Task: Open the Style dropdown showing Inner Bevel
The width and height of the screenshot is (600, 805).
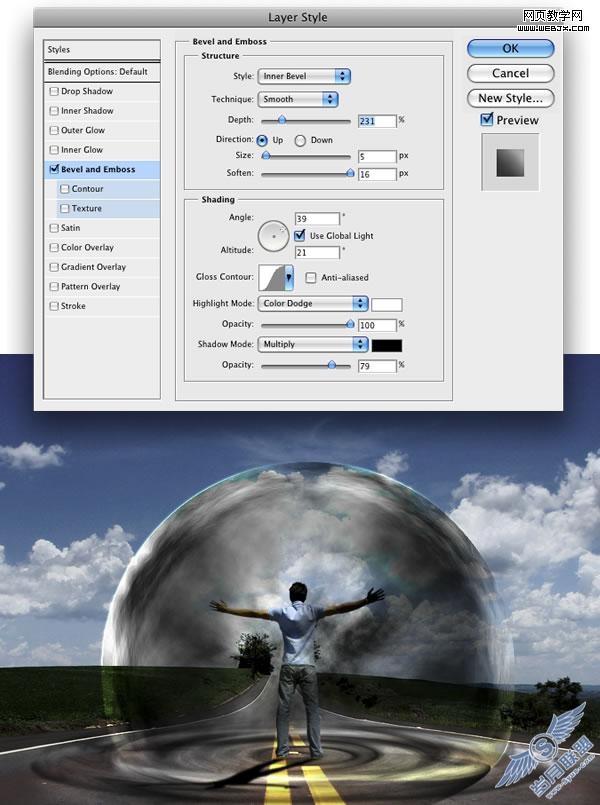Action: (304, 76)
